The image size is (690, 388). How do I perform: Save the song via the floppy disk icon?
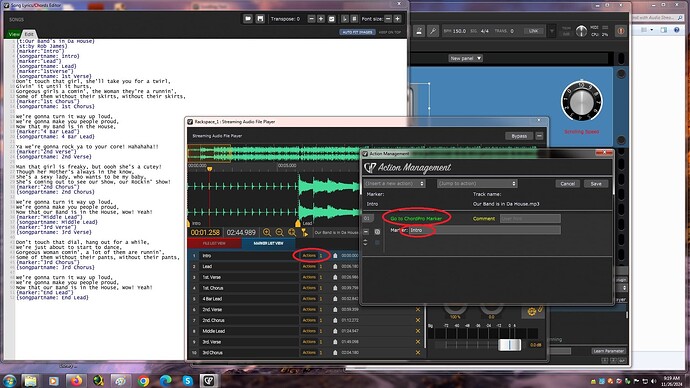point(260,19)
